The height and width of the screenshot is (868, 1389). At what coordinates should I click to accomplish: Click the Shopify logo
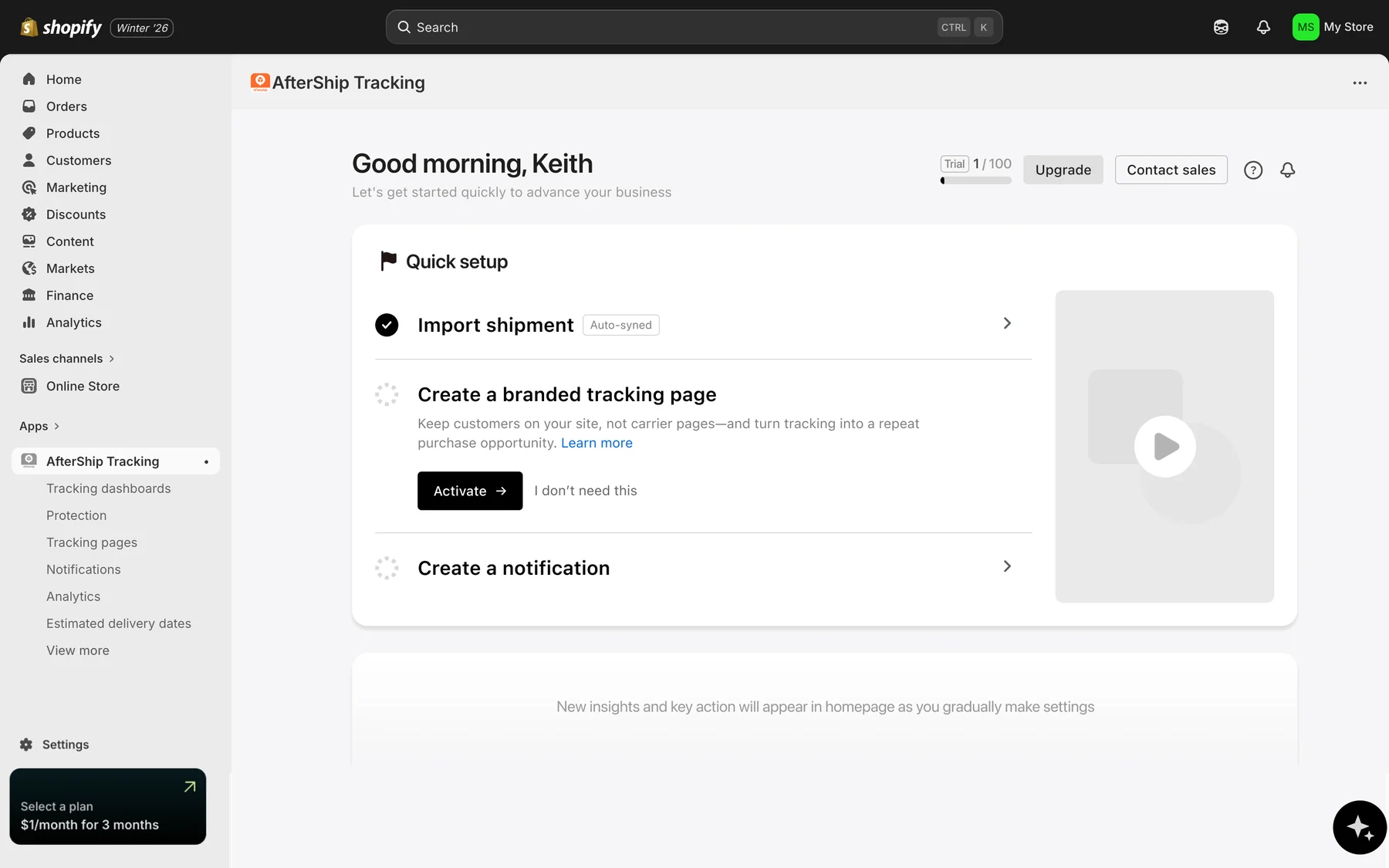(61, 28)
